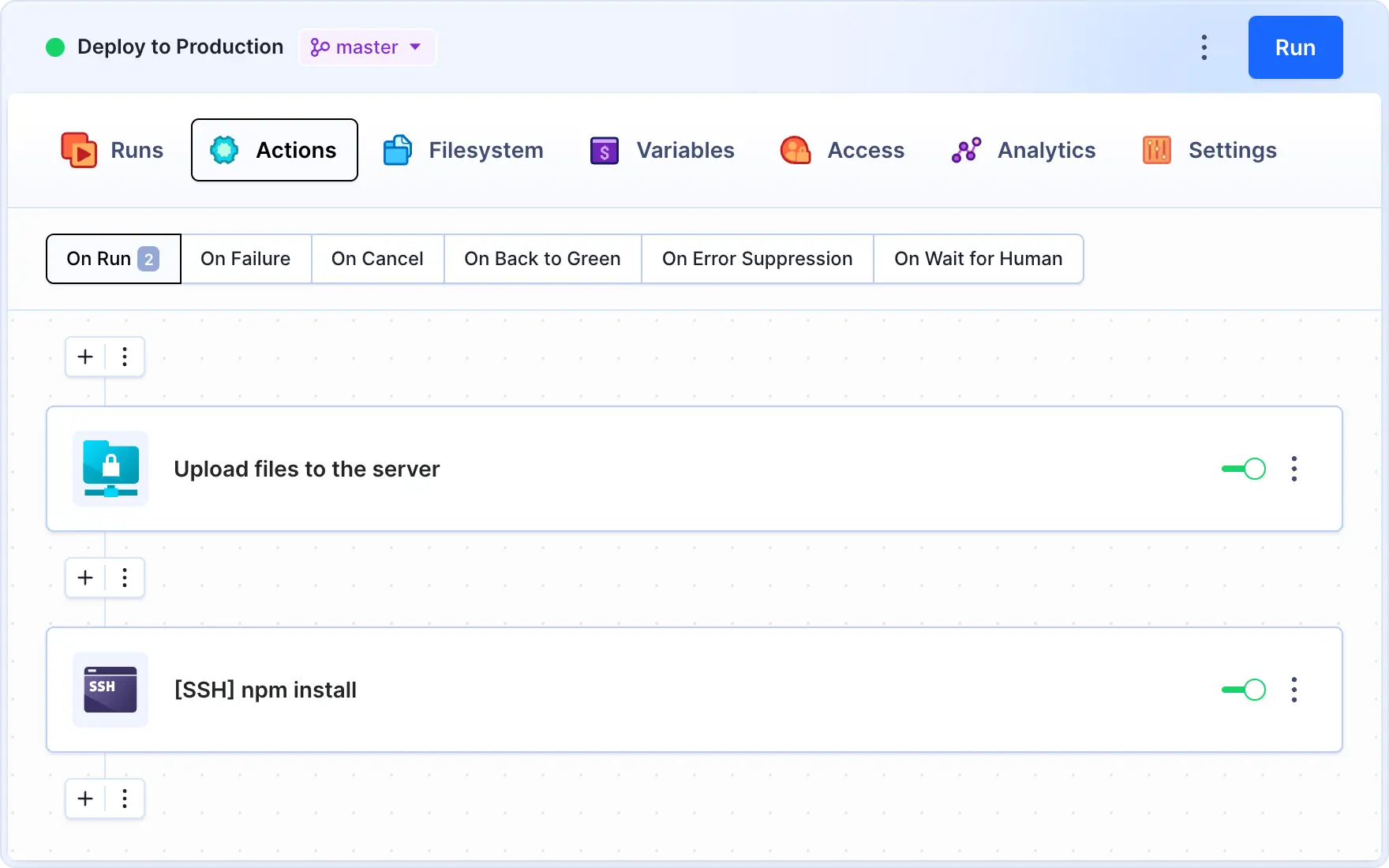Disable the Upload files to the server action
This screenshot has height=868, width=1389.
point(1242,469)
